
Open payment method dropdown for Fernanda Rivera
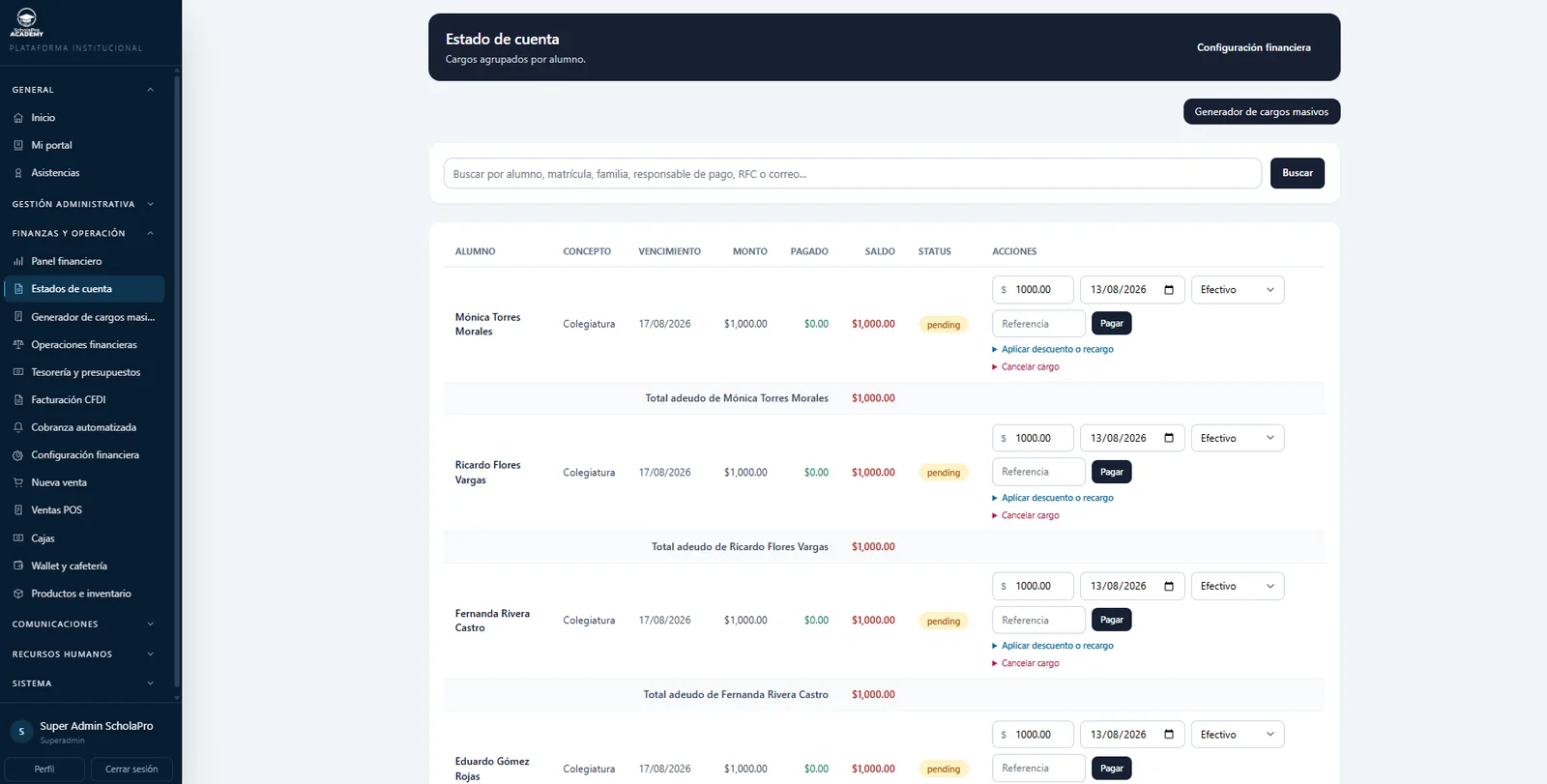click(x=1238, y=587)
